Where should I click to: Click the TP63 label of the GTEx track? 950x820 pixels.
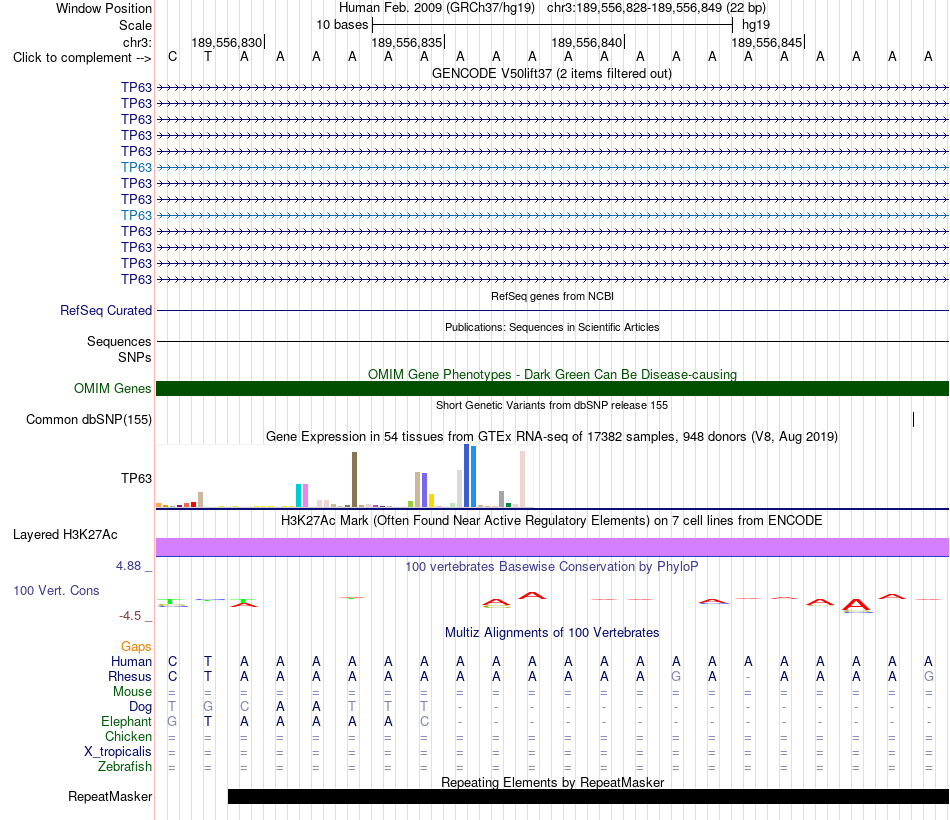[136, 479]
